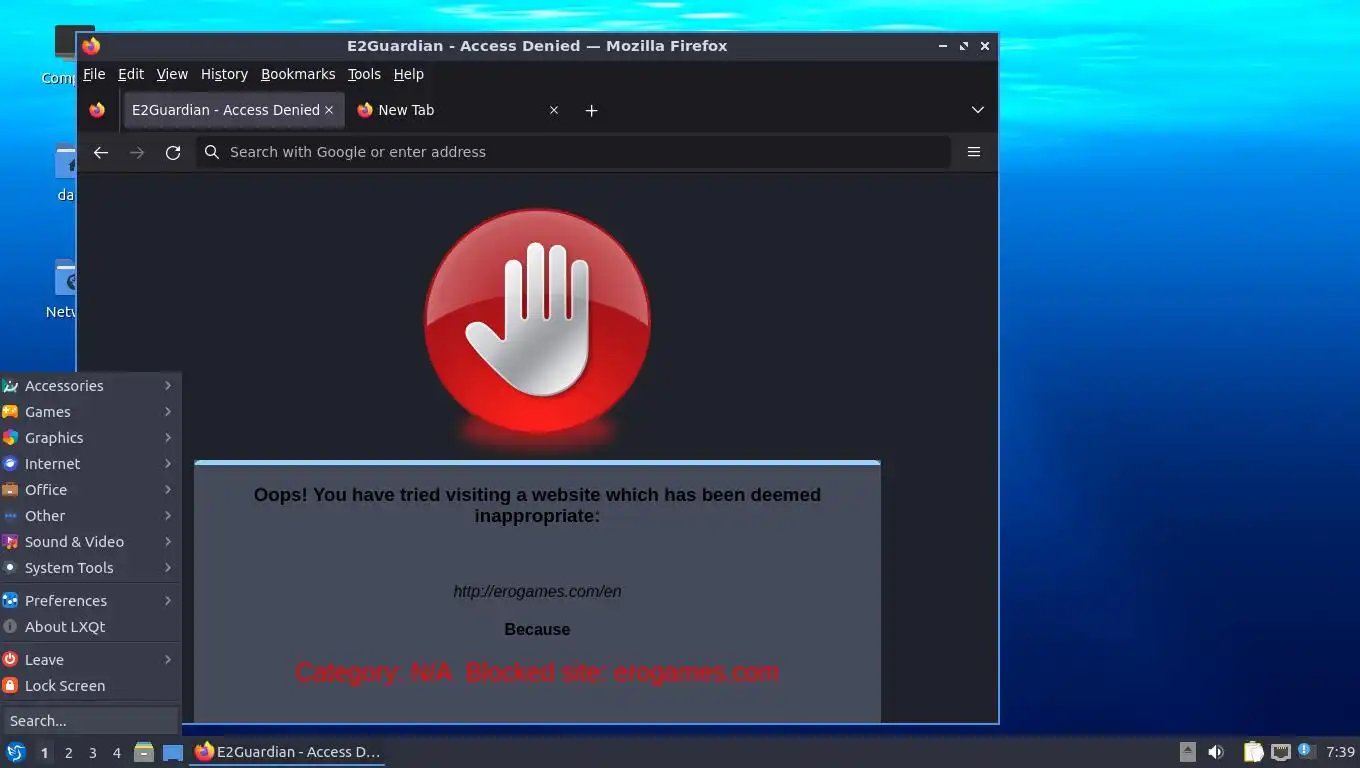
Task: Open the View menu
Action: coord(172,74)
